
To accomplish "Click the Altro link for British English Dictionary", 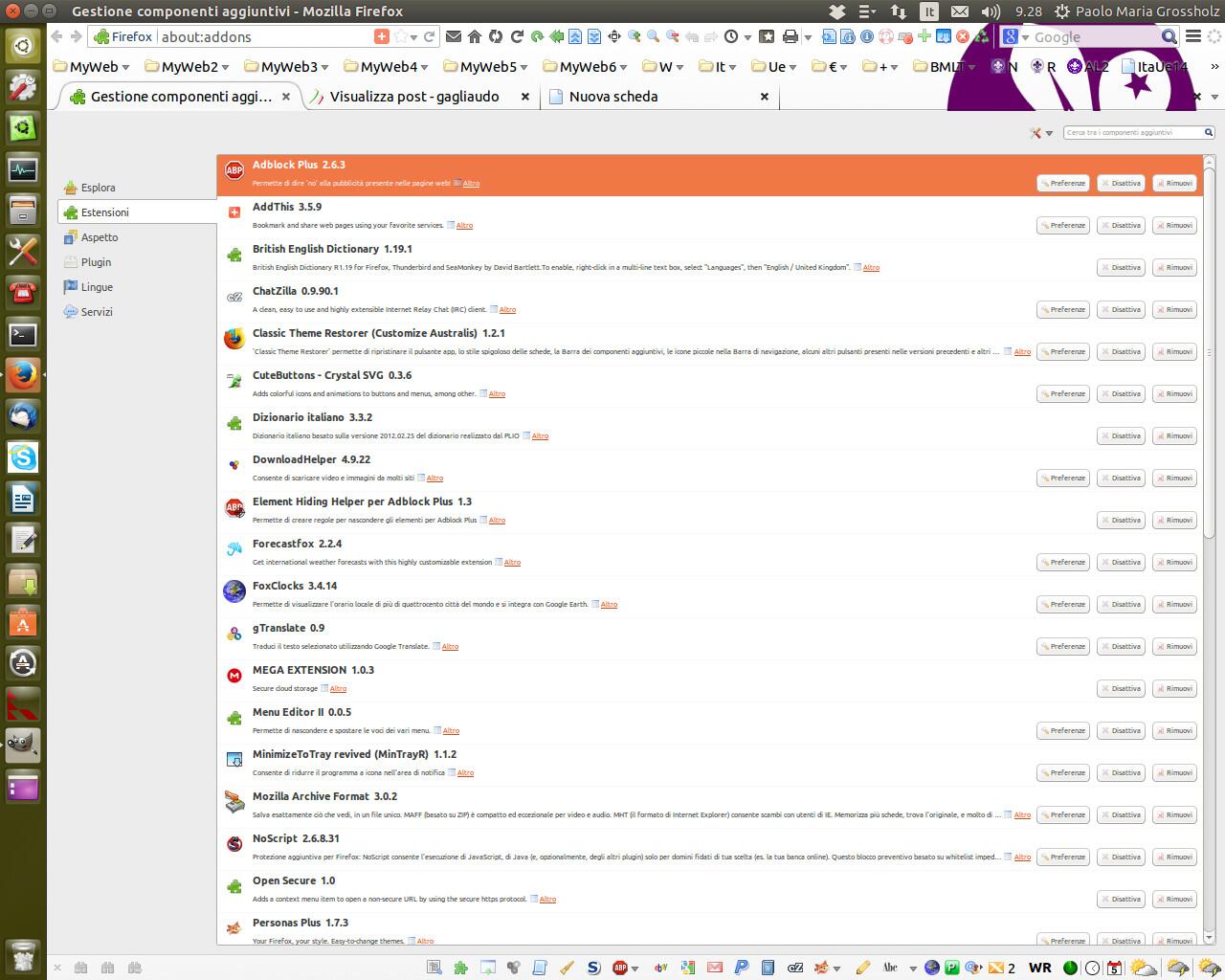I will coord(871,267).
